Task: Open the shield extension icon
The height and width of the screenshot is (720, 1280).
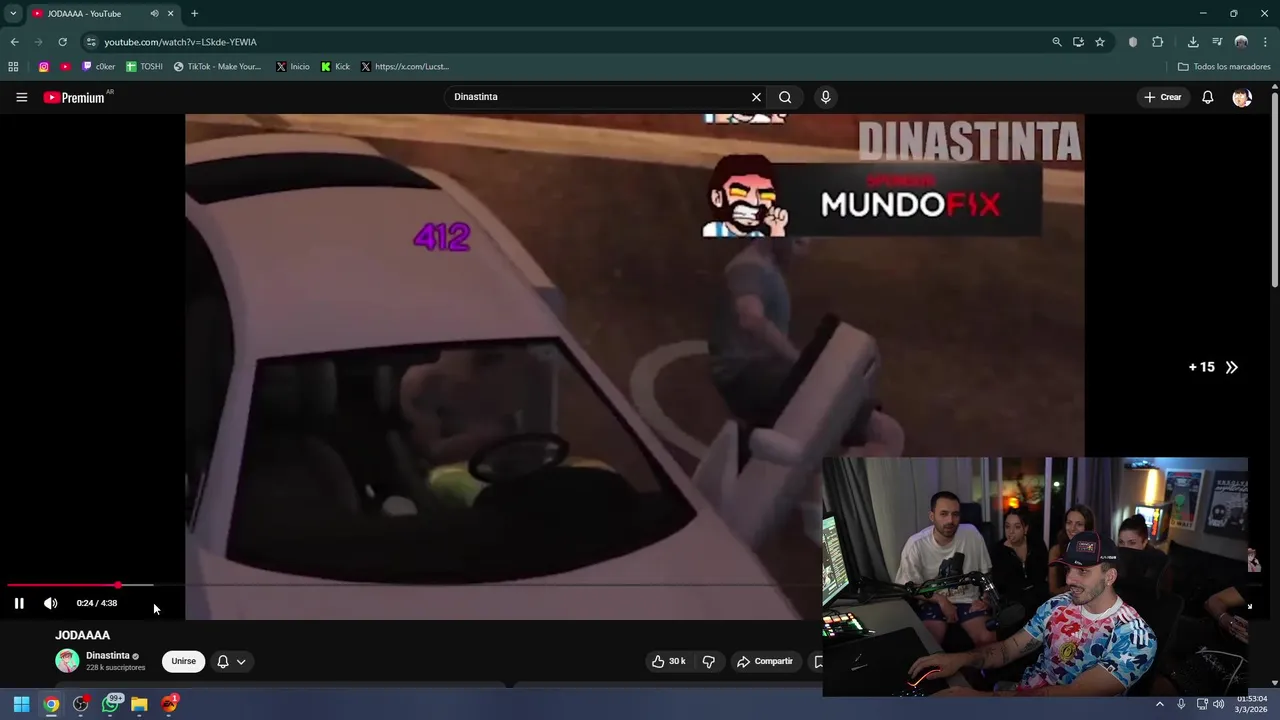Action: pos(1133,42)
